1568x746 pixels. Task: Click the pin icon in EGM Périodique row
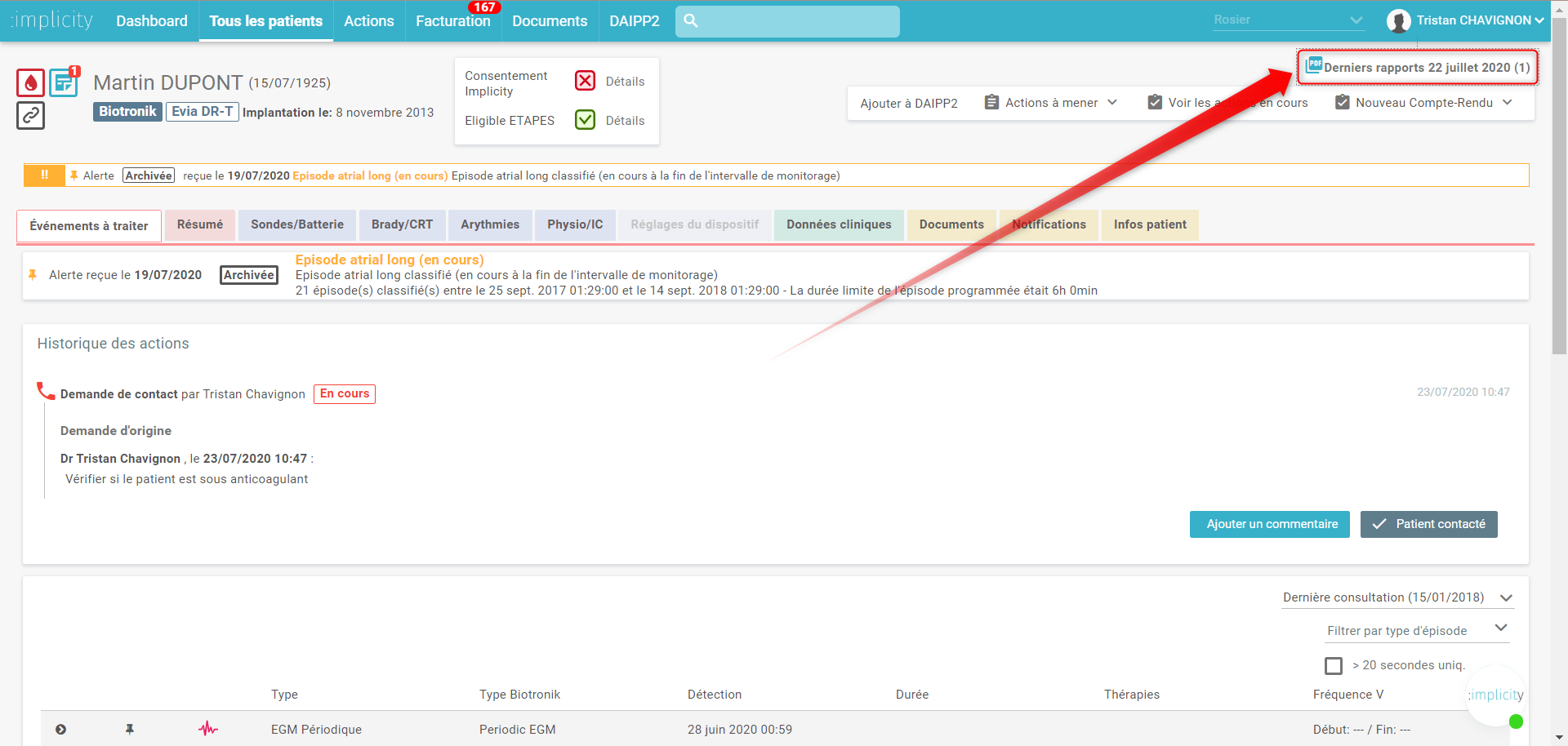pyautogui.click(x=129, y=729)
